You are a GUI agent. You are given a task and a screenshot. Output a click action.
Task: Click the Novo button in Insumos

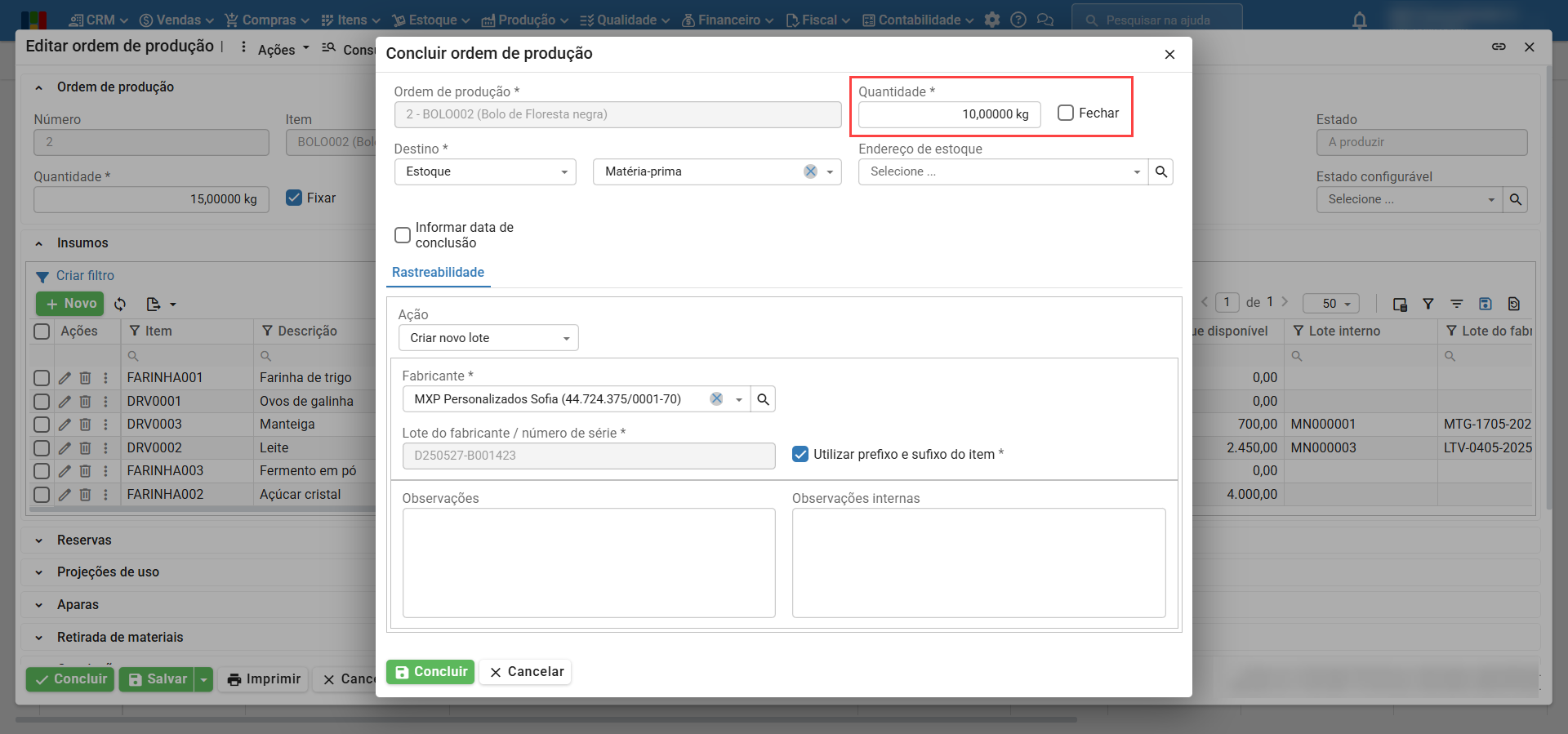70,304
